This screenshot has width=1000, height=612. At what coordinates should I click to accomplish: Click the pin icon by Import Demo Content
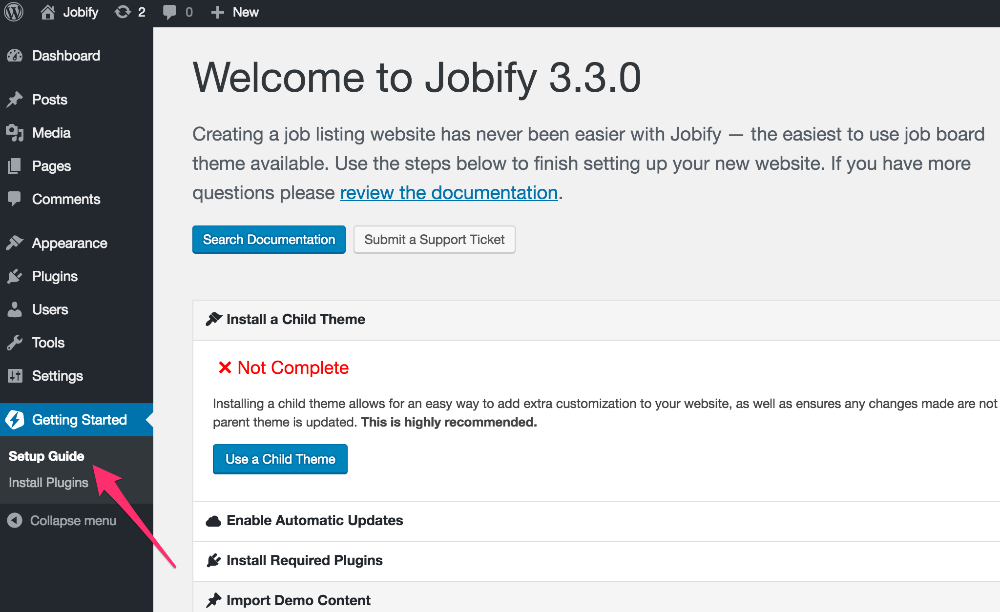(x=214, y=601)
